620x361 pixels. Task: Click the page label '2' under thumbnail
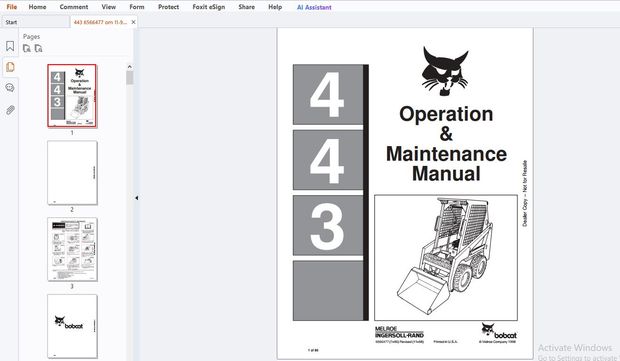[72, 210]
